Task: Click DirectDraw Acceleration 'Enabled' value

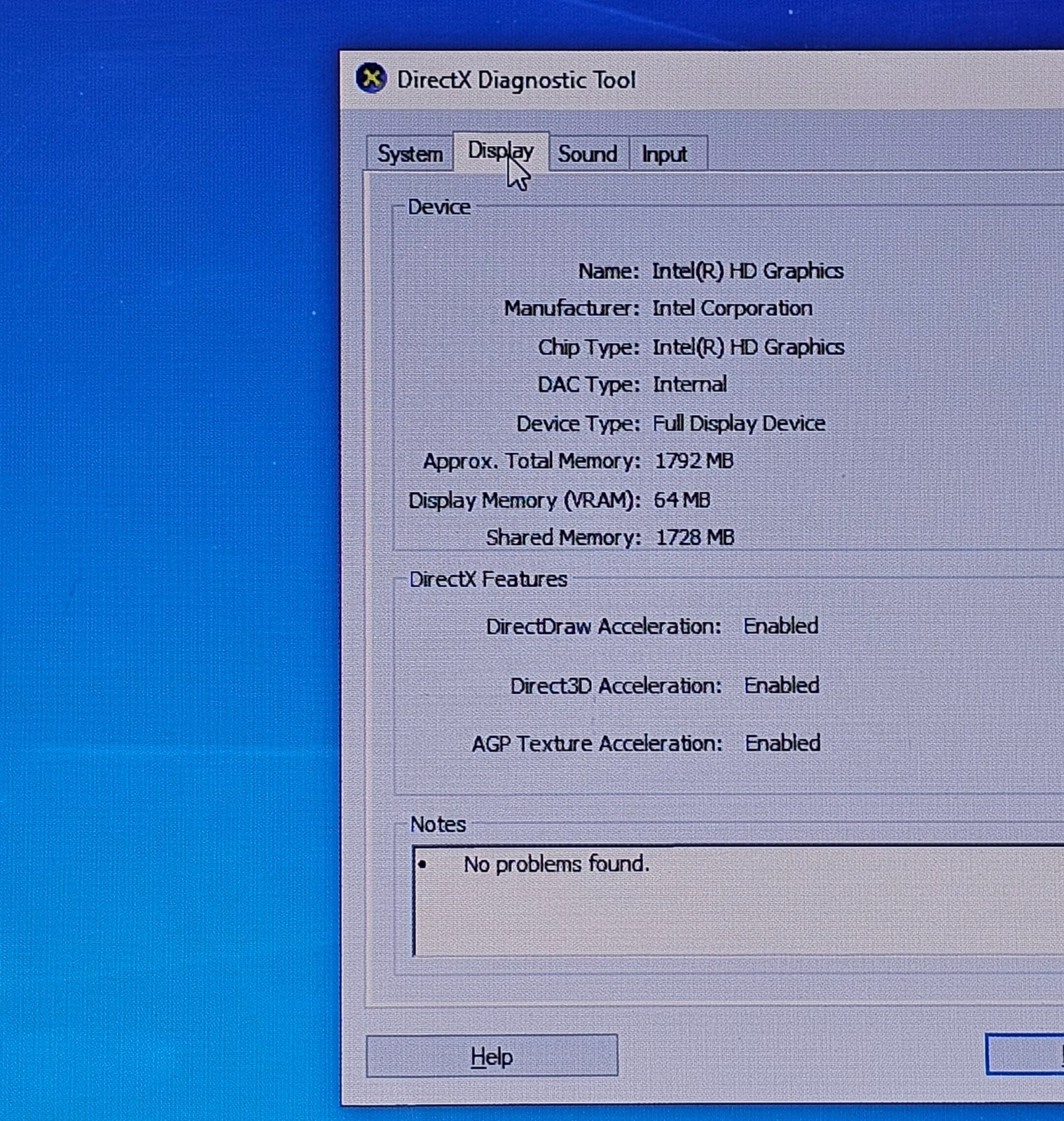Action: [x=781, y=626]
